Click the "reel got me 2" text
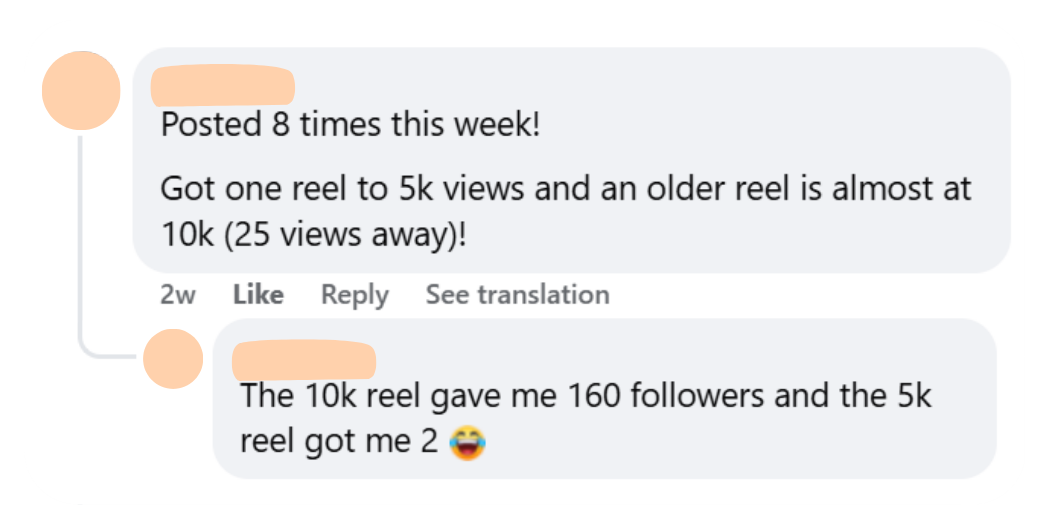The width and height of the screenshot is (1050, 525). [x=338, y=441]
